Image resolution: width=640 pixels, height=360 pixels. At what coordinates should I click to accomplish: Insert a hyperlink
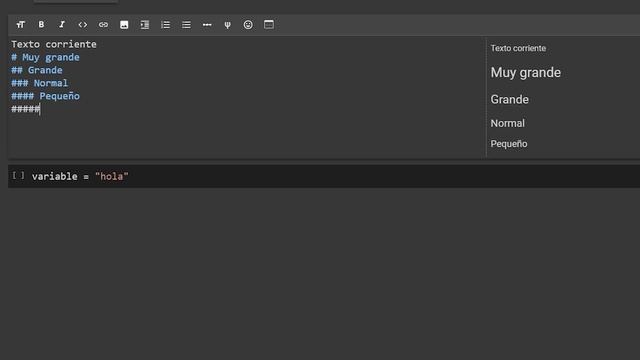(103, 25)
